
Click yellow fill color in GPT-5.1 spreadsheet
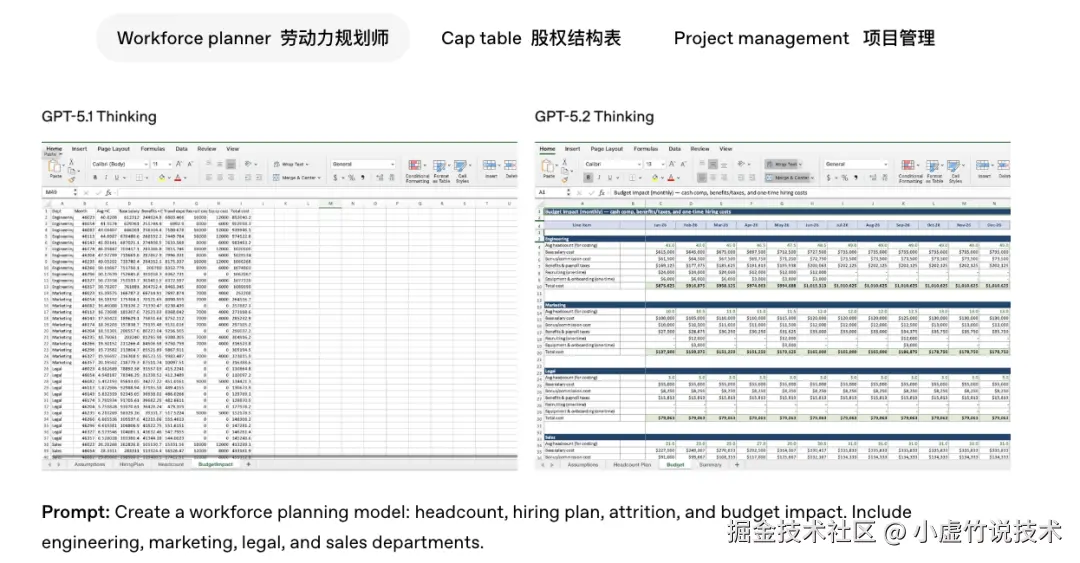pos(161,178)
